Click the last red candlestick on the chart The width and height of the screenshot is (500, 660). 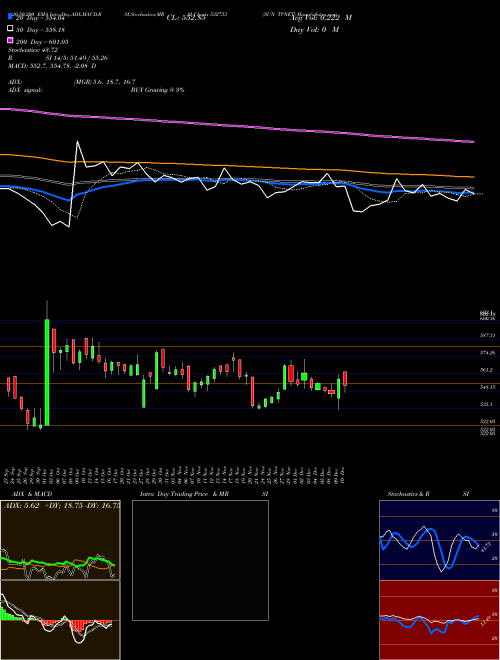coord(345,378)
